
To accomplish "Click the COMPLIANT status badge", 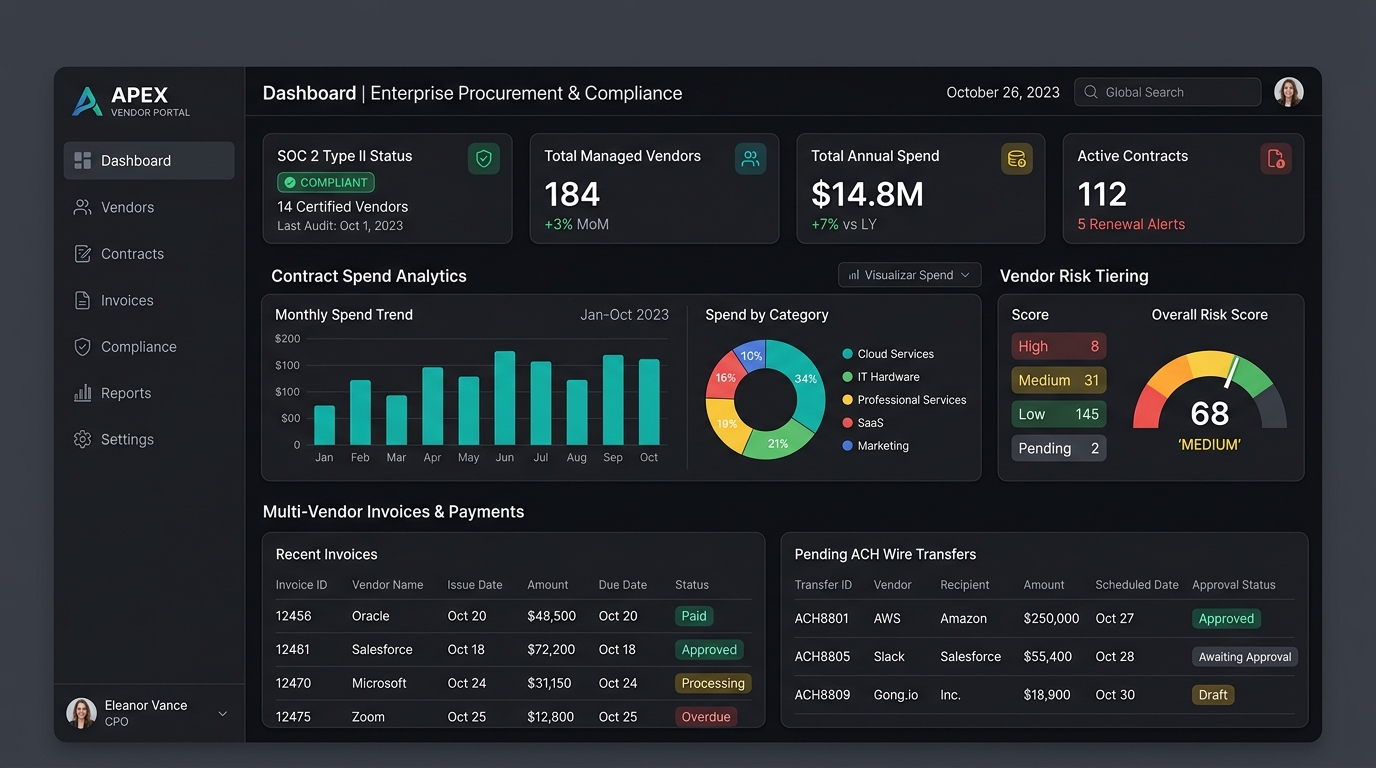I will pos(326,183).
